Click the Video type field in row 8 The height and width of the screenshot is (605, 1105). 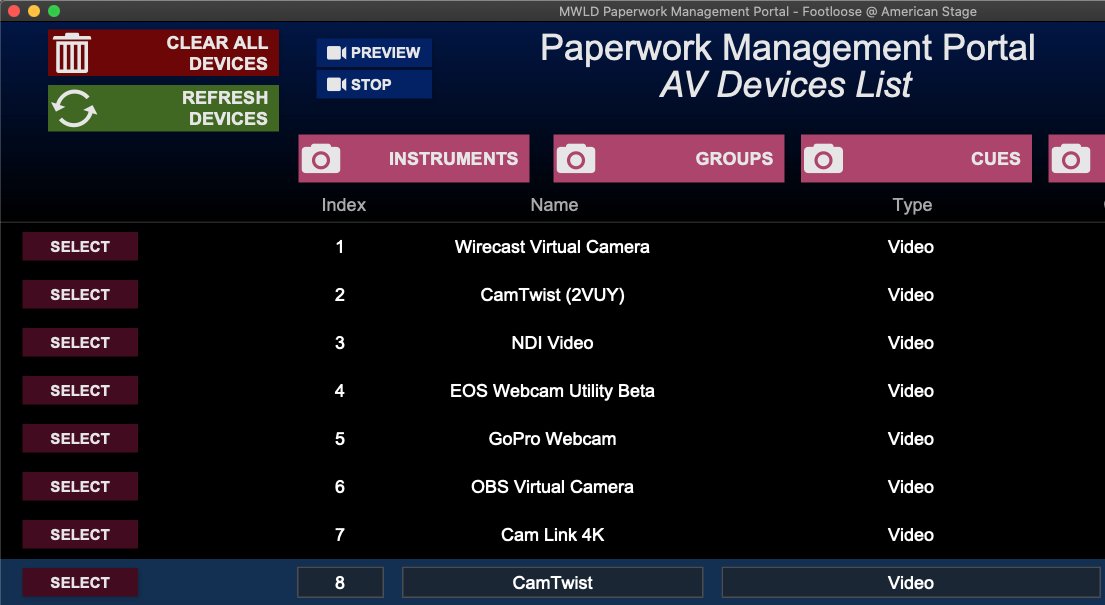click(x=910, y=582)
